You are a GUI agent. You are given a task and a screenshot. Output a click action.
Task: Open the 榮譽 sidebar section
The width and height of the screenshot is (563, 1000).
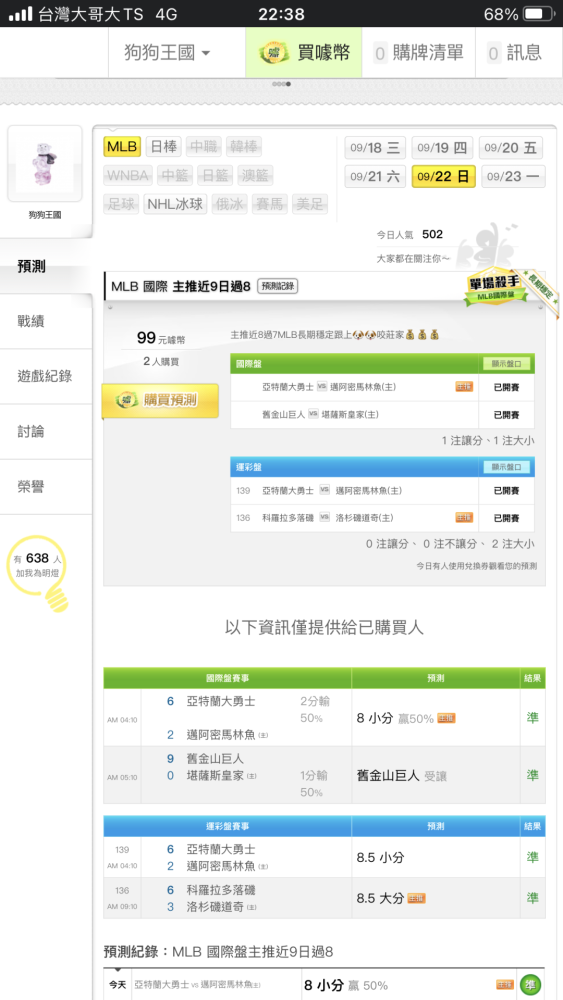click(46, 487)
